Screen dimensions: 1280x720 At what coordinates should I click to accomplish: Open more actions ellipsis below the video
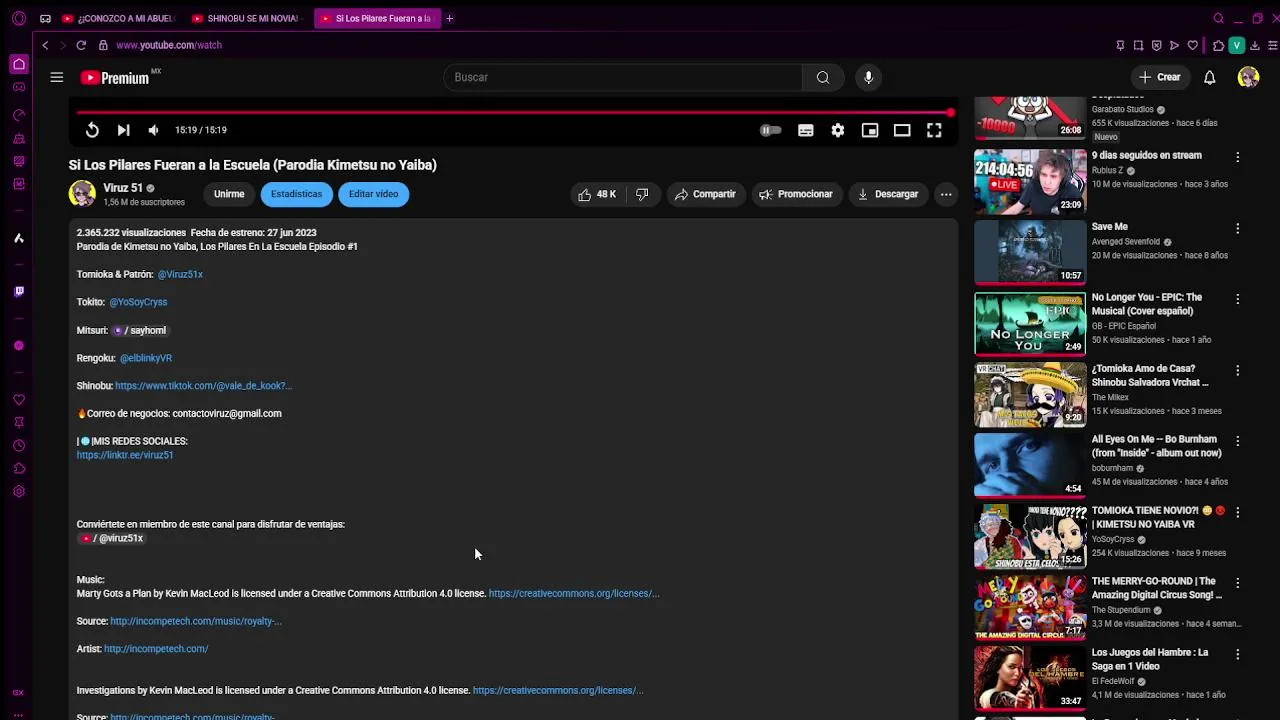point(945,194)
